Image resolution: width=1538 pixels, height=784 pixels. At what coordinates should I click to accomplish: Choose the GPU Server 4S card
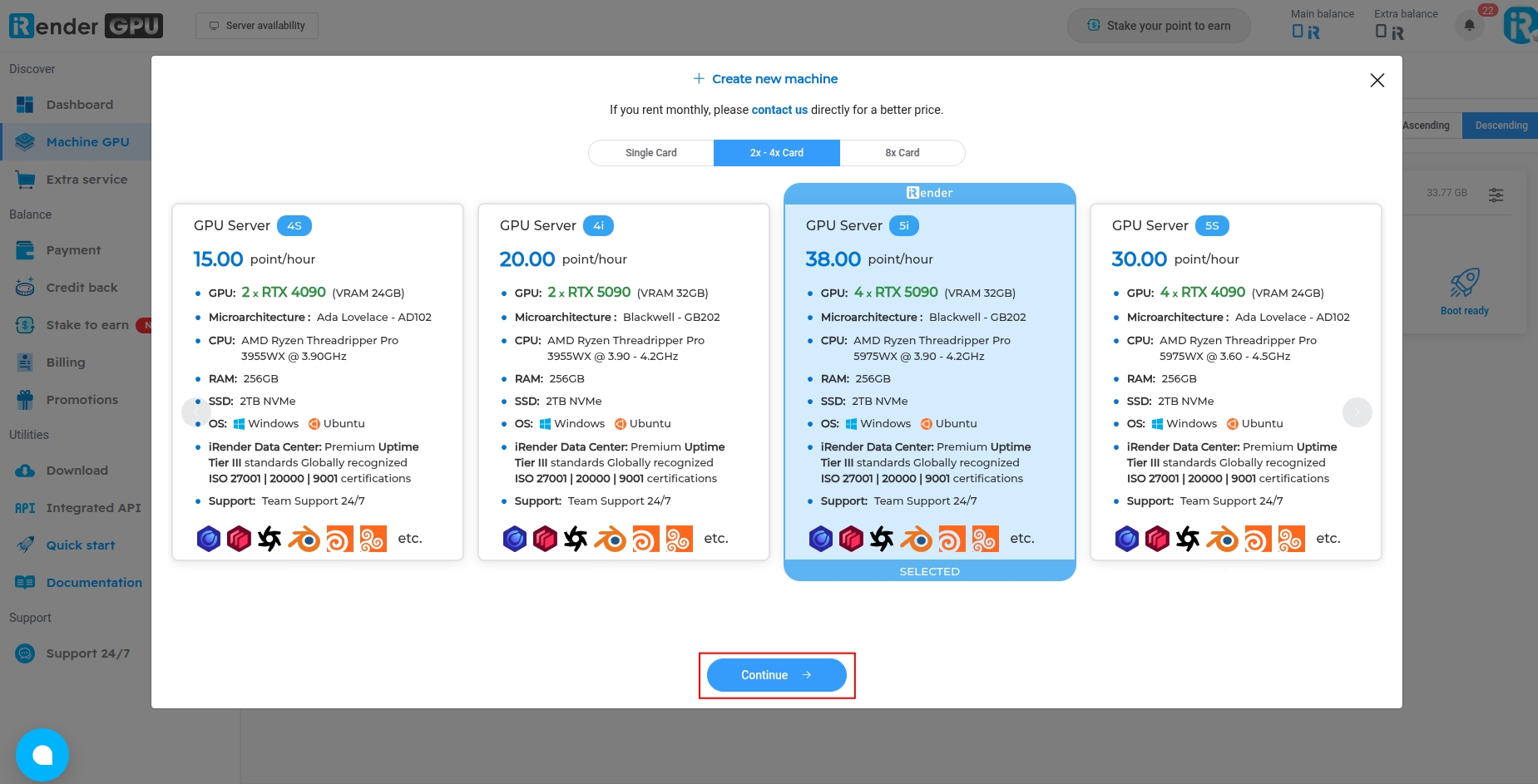pos(318,382)
